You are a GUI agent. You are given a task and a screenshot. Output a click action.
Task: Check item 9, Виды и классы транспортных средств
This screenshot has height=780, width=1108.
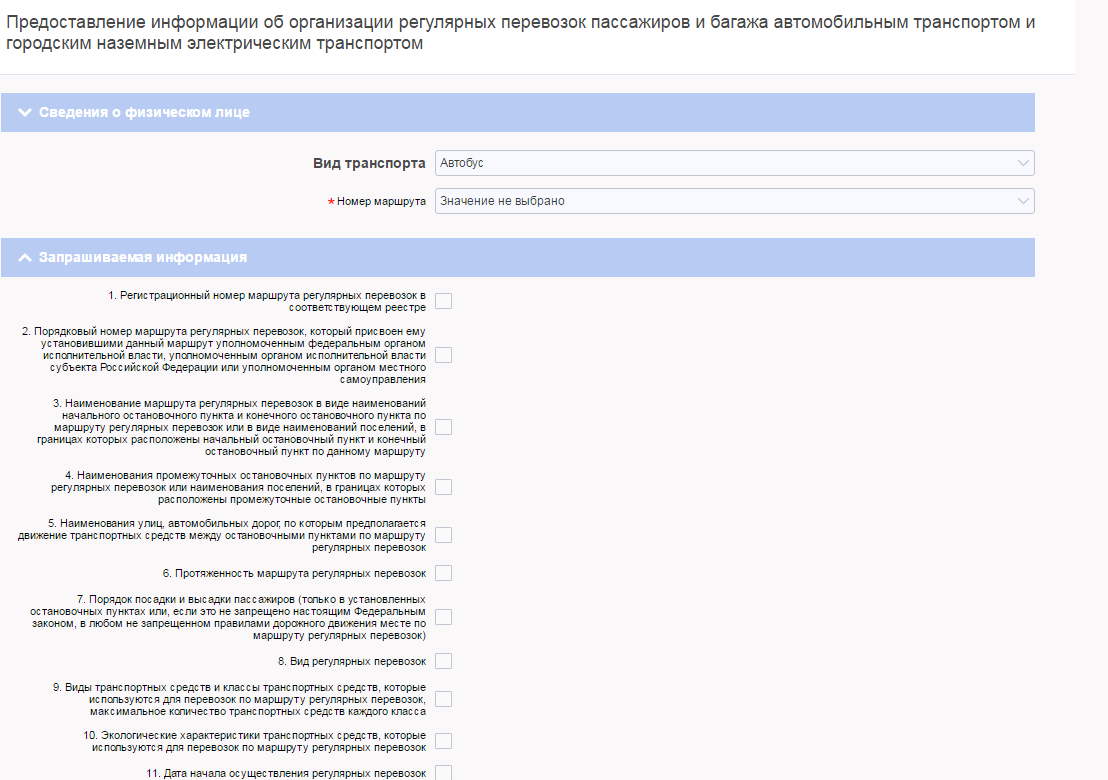tap(443, 699)
